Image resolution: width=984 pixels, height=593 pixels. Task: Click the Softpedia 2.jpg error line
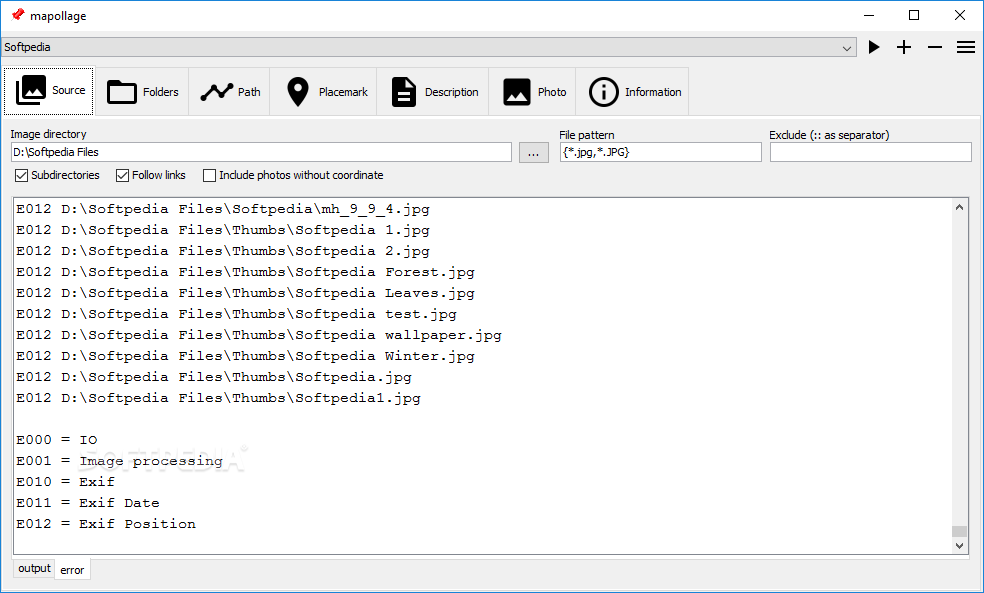(x=223, y=251)
